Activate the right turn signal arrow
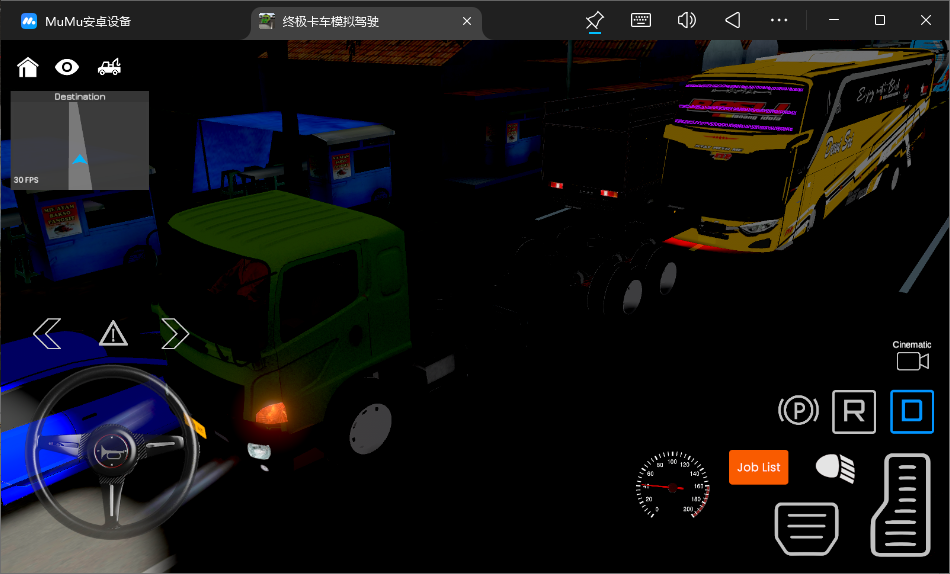The height and width of the screenshot is (574, 950). 175,333
